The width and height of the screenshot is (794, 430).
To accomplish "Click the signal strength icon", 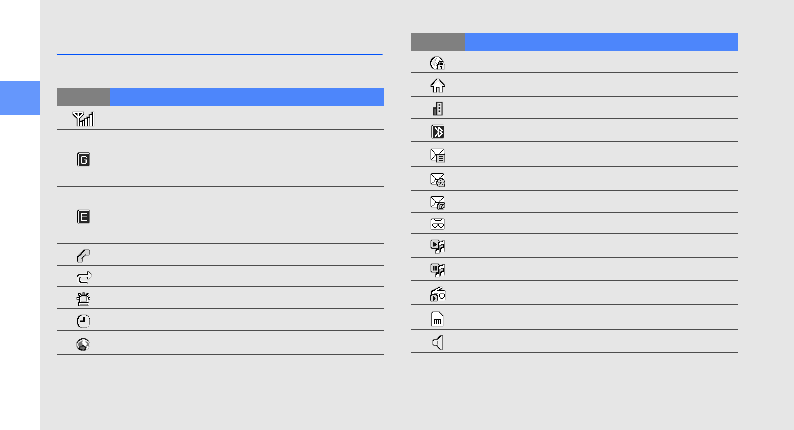I will 83,118.
